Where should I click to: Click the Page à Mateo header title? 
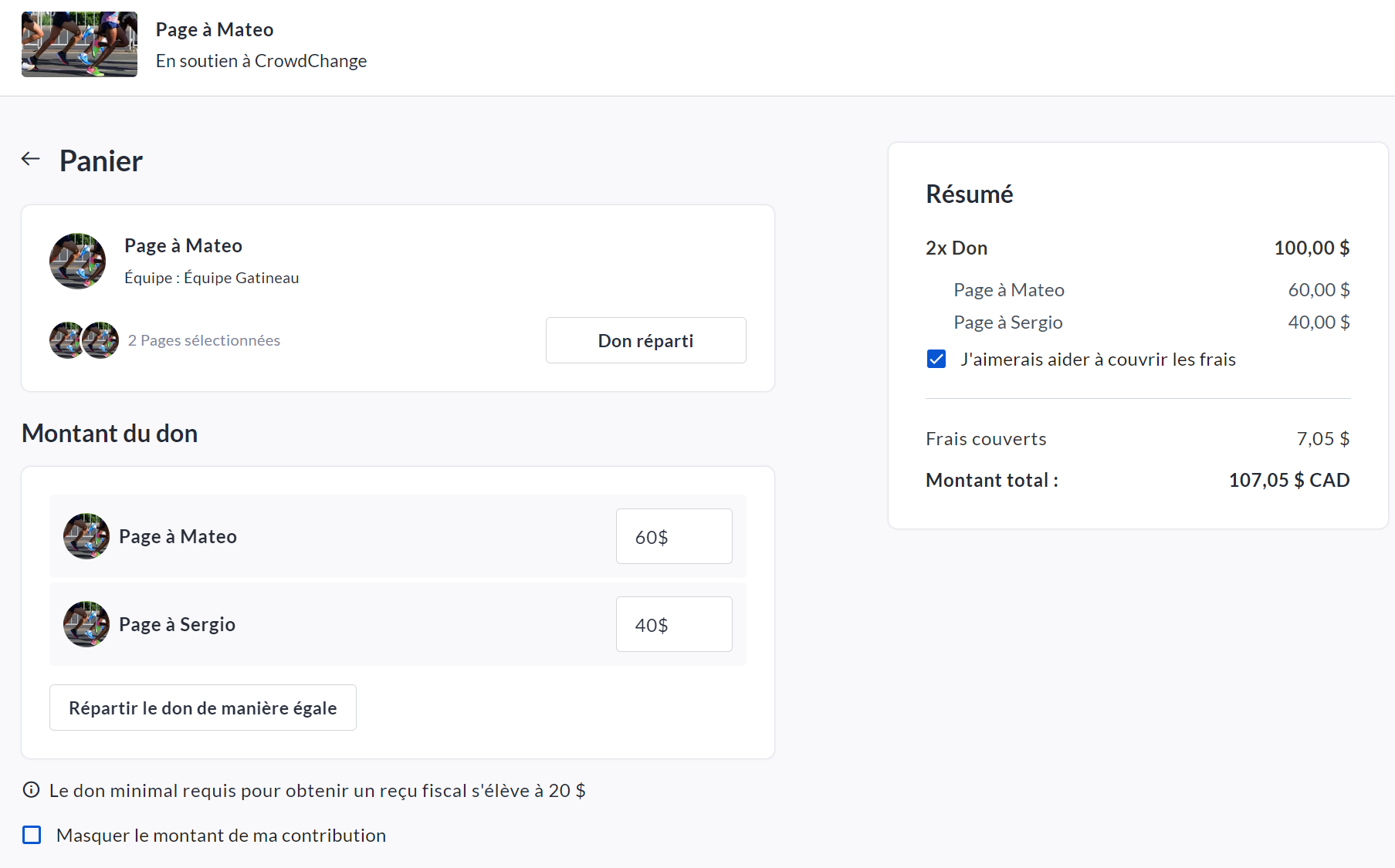coord(215,29)
